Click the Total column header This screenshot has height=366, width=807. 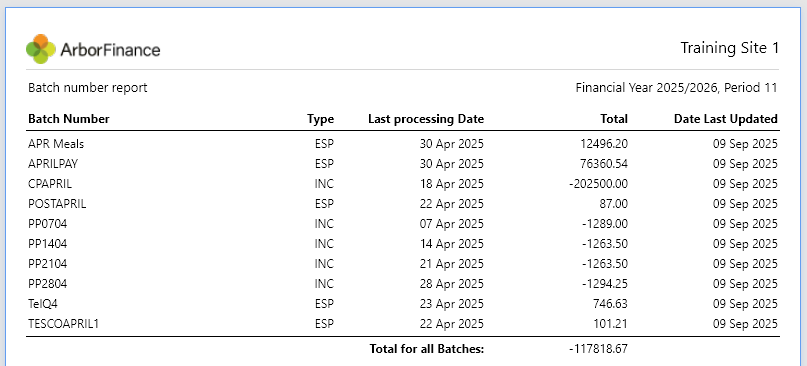coord(614,119)
